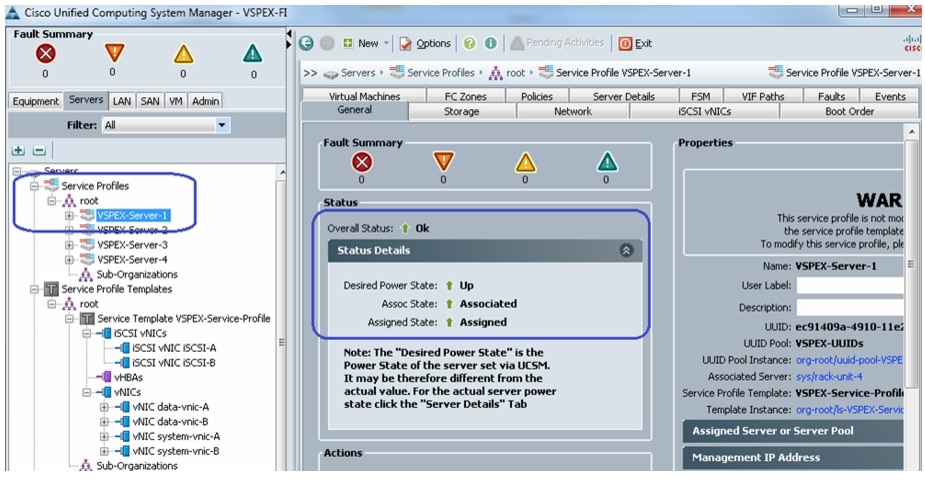
Task: Expand Management IP Address section
Action: pyautogui.click(x=793, y=458)
